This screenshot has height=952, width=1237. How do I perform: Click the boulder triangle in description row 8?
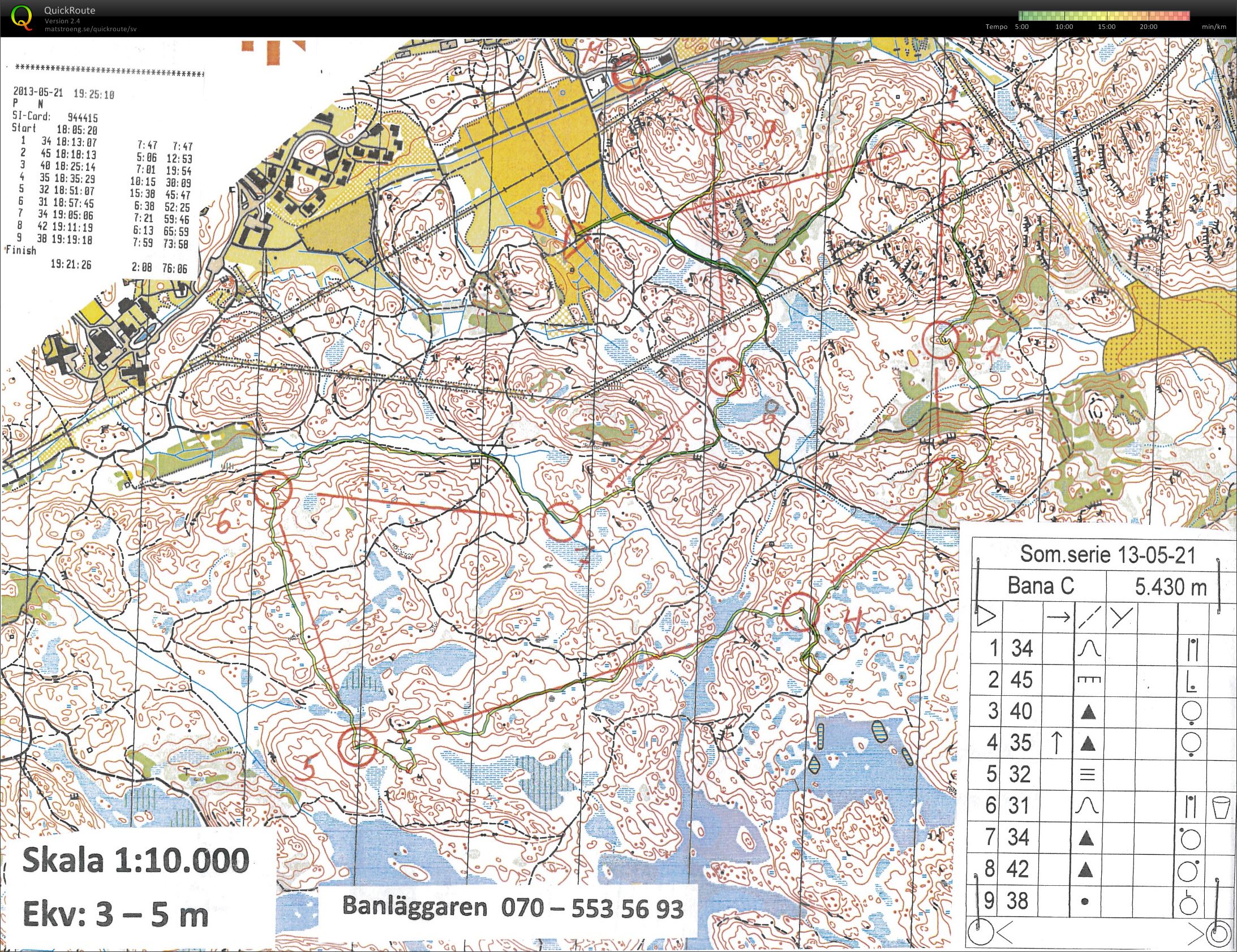click(x=1086, y=869)
